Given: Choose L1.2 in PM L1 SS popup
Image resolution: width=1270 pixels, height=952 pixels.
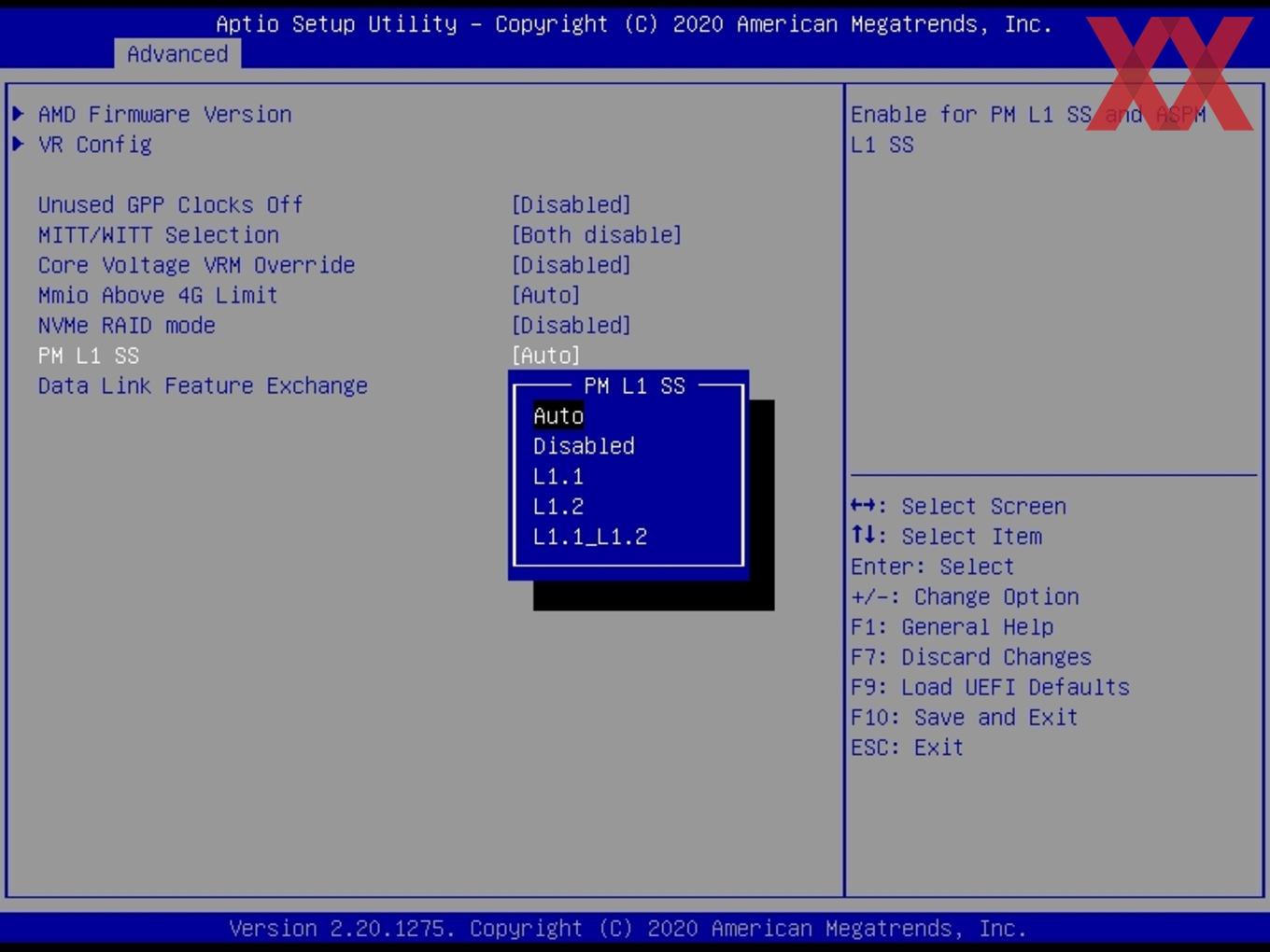Looking at the screenshot, I should point(558,506).
